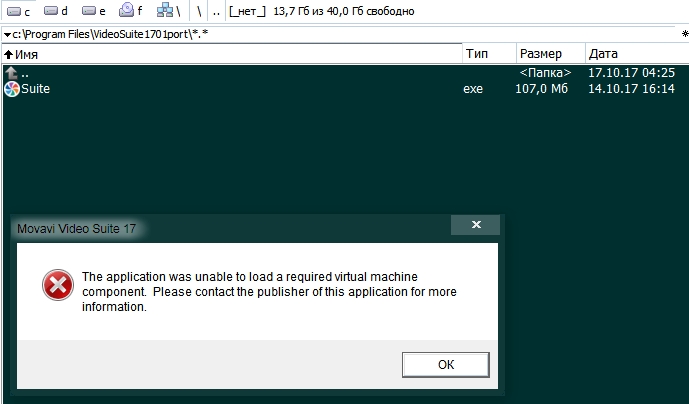Viewport: 689px width, 404px height.
Task: Open the favorites asterisk button at path bar
Action: [684, 34]
